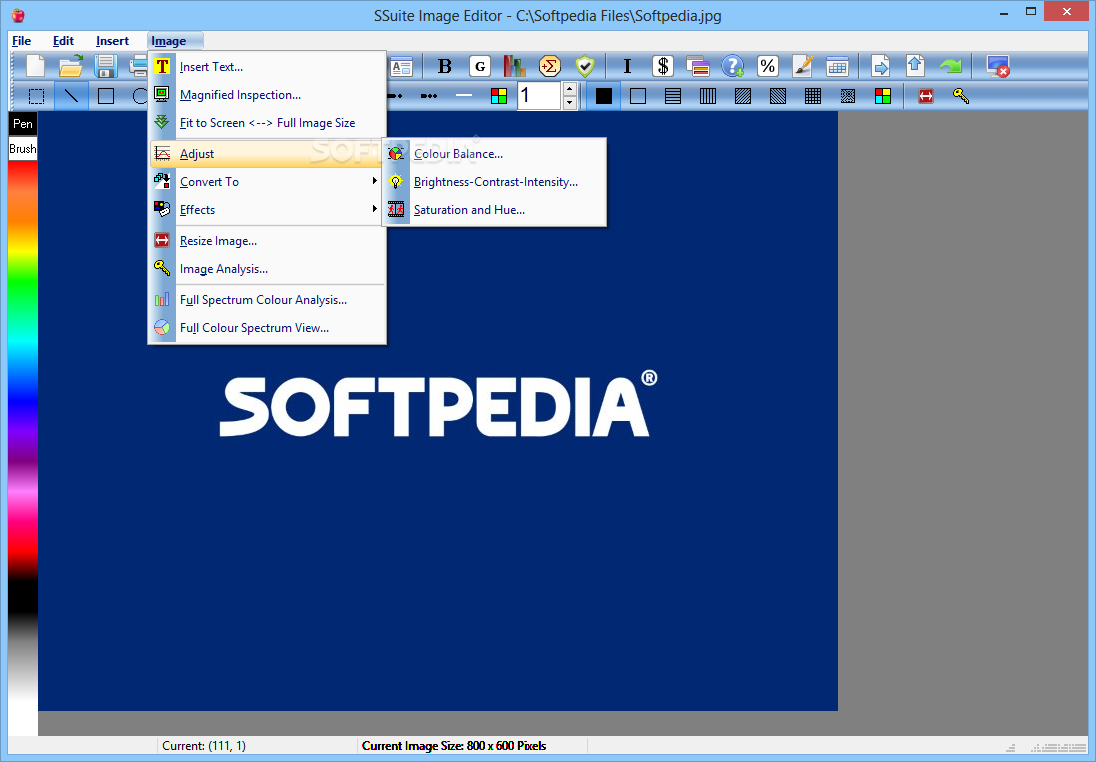Click the text frame icon beside the menu
The width and height of the screenshot is (1096, 762).
coord(402,66)
